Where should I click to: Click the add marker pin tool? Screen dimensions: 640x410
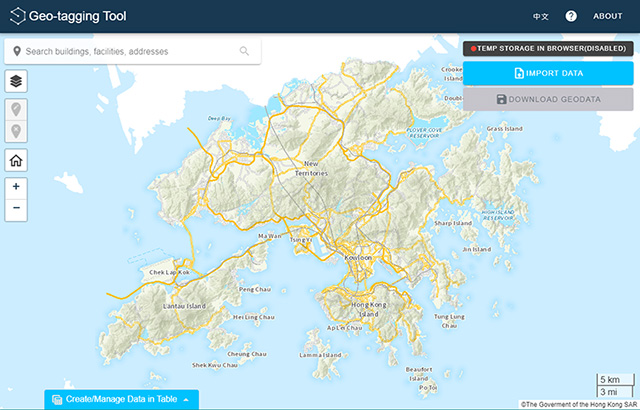16,109
